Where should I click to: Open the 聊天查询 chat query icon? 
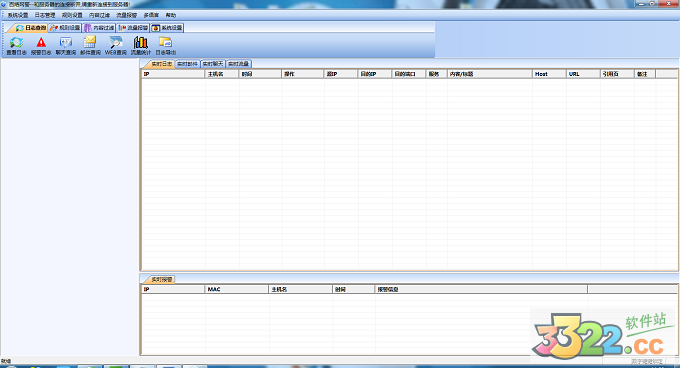66,46
